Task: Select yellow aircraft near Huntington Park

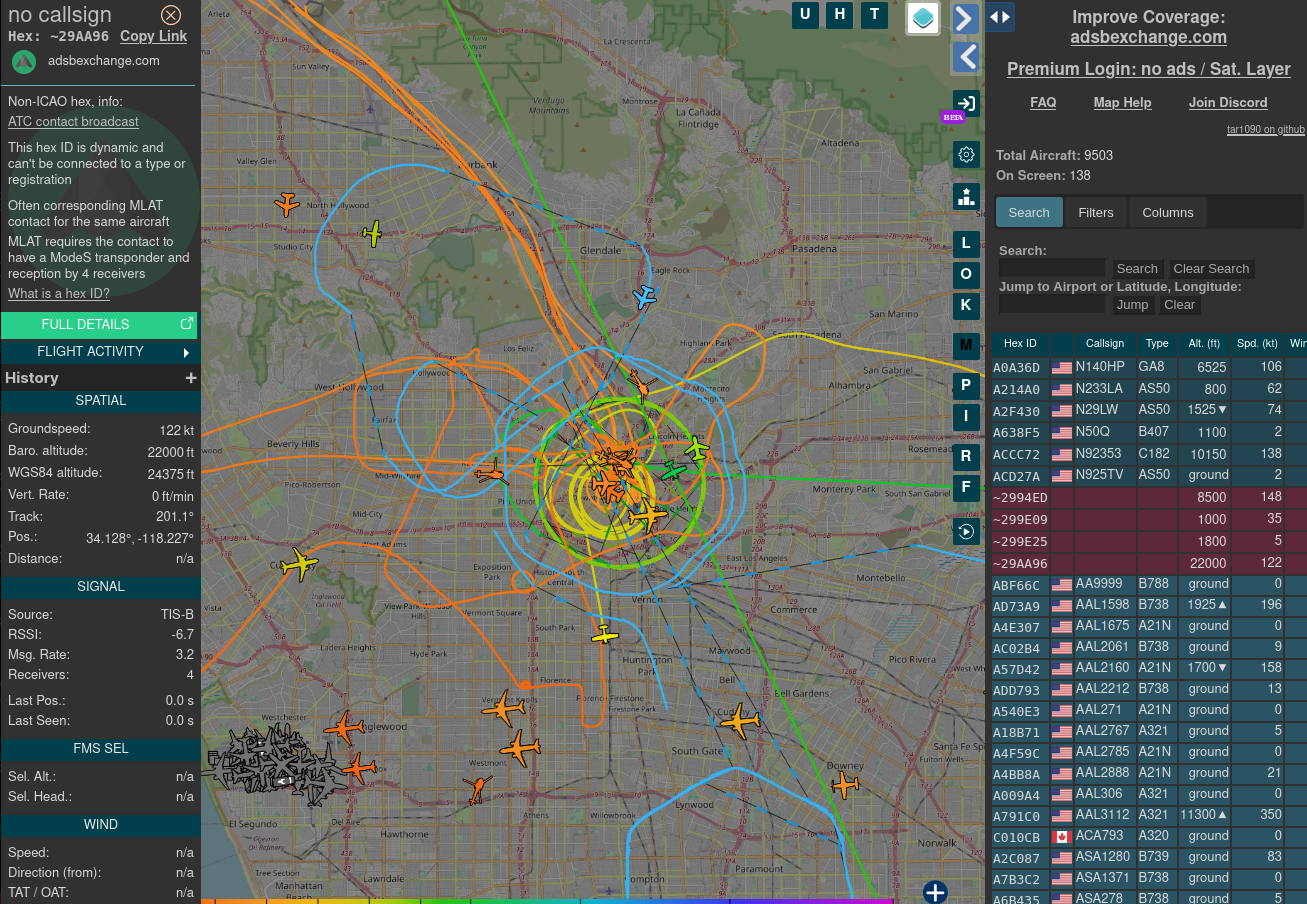Action: click(x=604, y=634)
